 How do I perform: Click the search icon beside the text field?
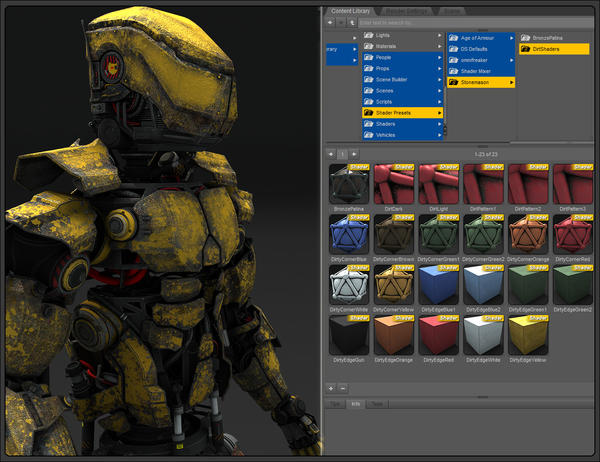(x=352, y=23)
